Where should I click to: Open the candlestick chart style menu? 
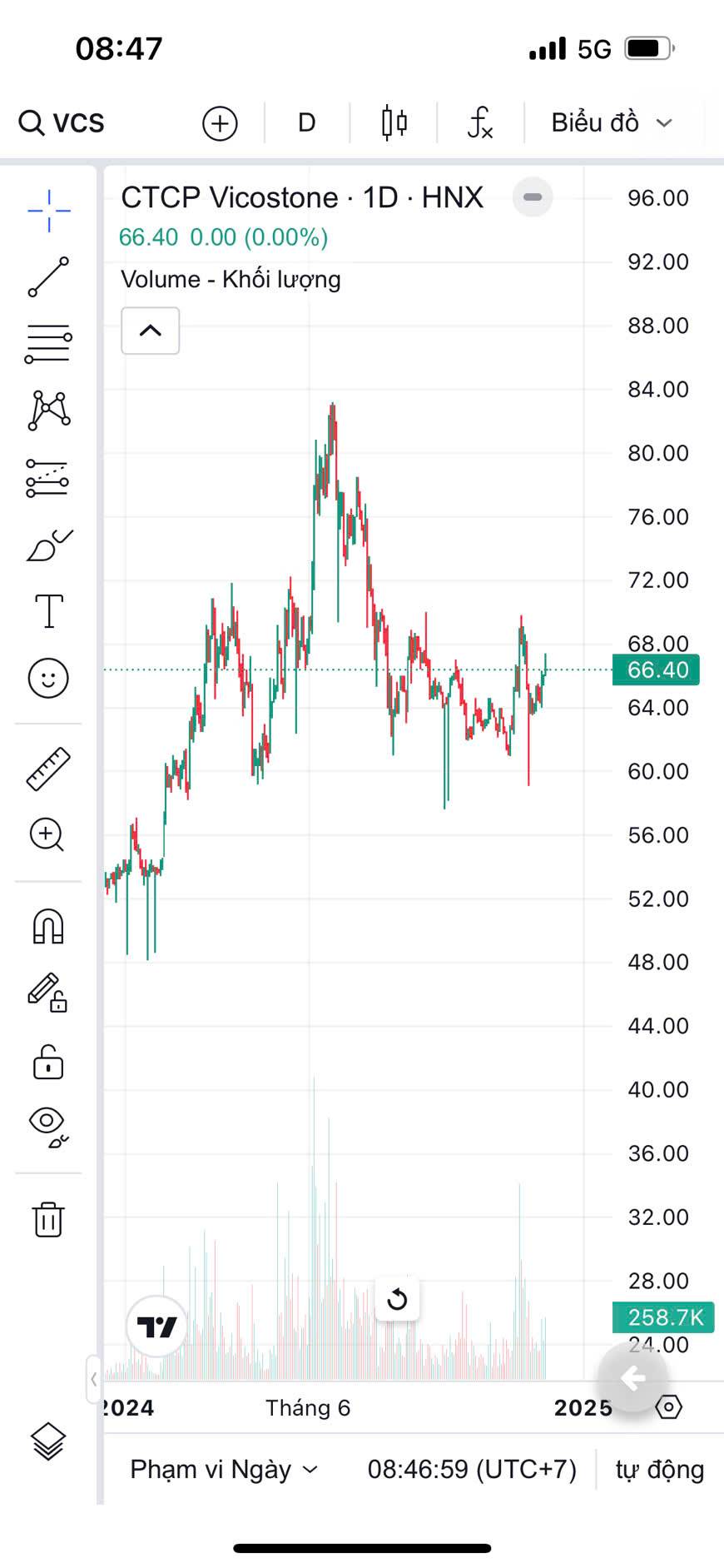click(x=394, y=123)
